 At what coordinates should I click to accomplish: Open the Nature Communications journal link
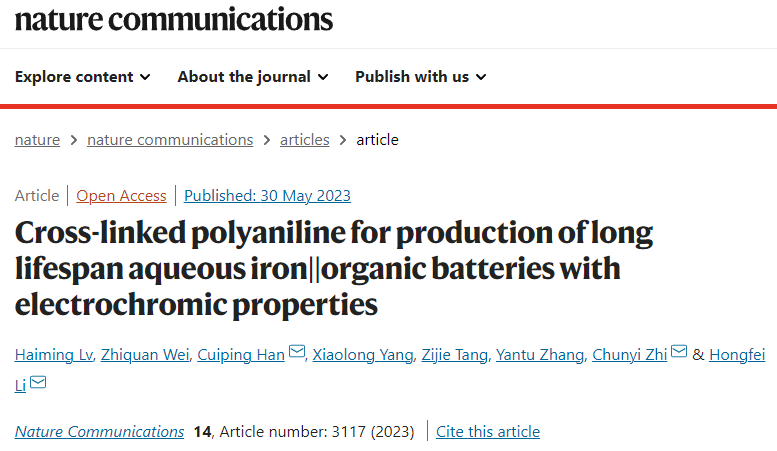pyautogui.click(x=99, y=432)
